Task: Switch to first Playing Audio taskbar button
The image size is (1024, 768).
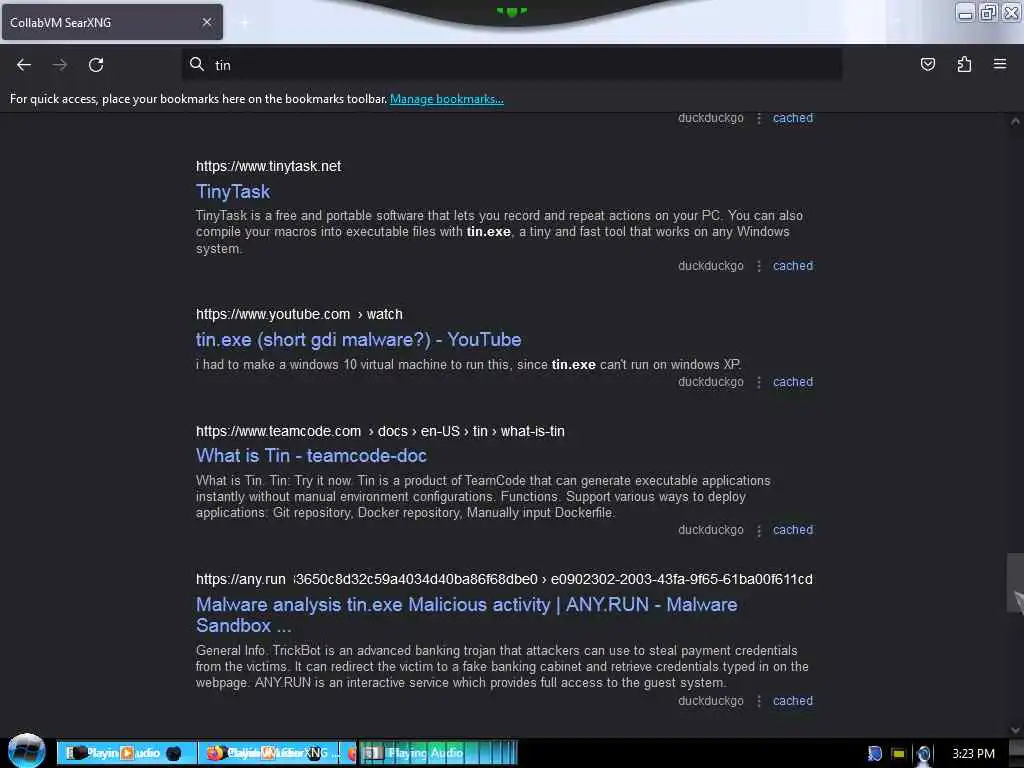Action: (x=126, y=753)
